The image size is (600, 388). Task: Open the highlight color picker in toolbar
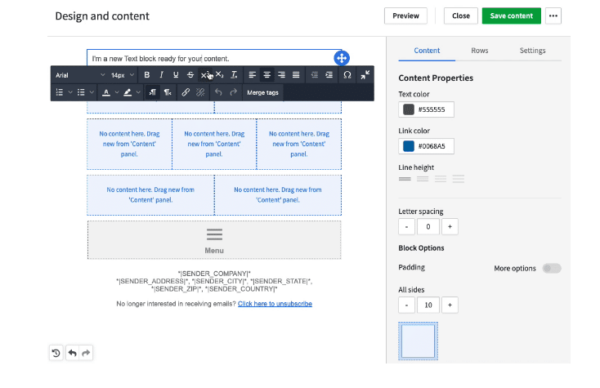point(127,92)
